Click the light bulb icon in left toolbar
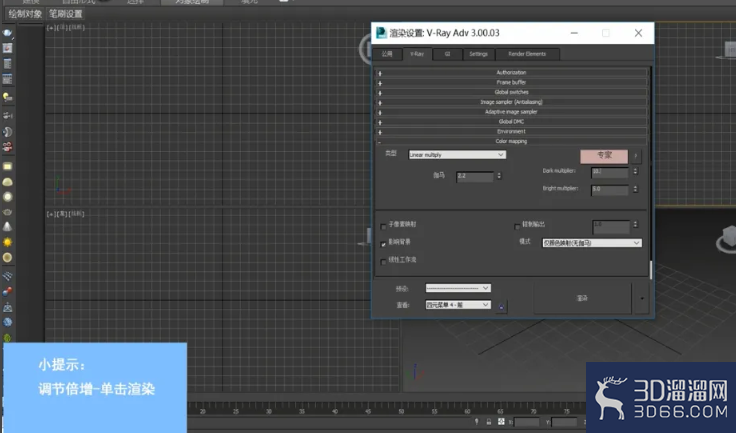Viewport: 736px width, 433px height. point(7,97)
